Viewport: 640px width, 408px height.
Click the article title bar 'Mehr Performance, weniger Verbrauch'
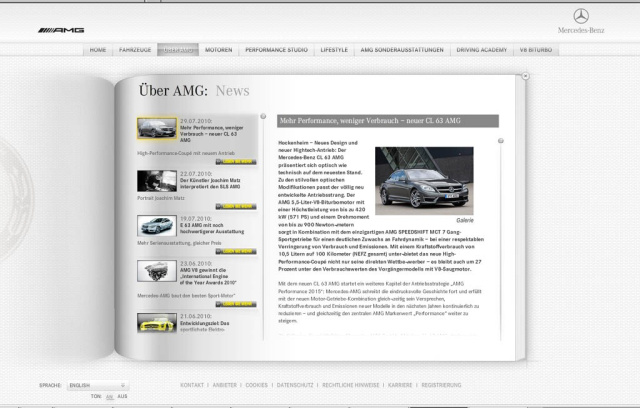coord(388,121)
